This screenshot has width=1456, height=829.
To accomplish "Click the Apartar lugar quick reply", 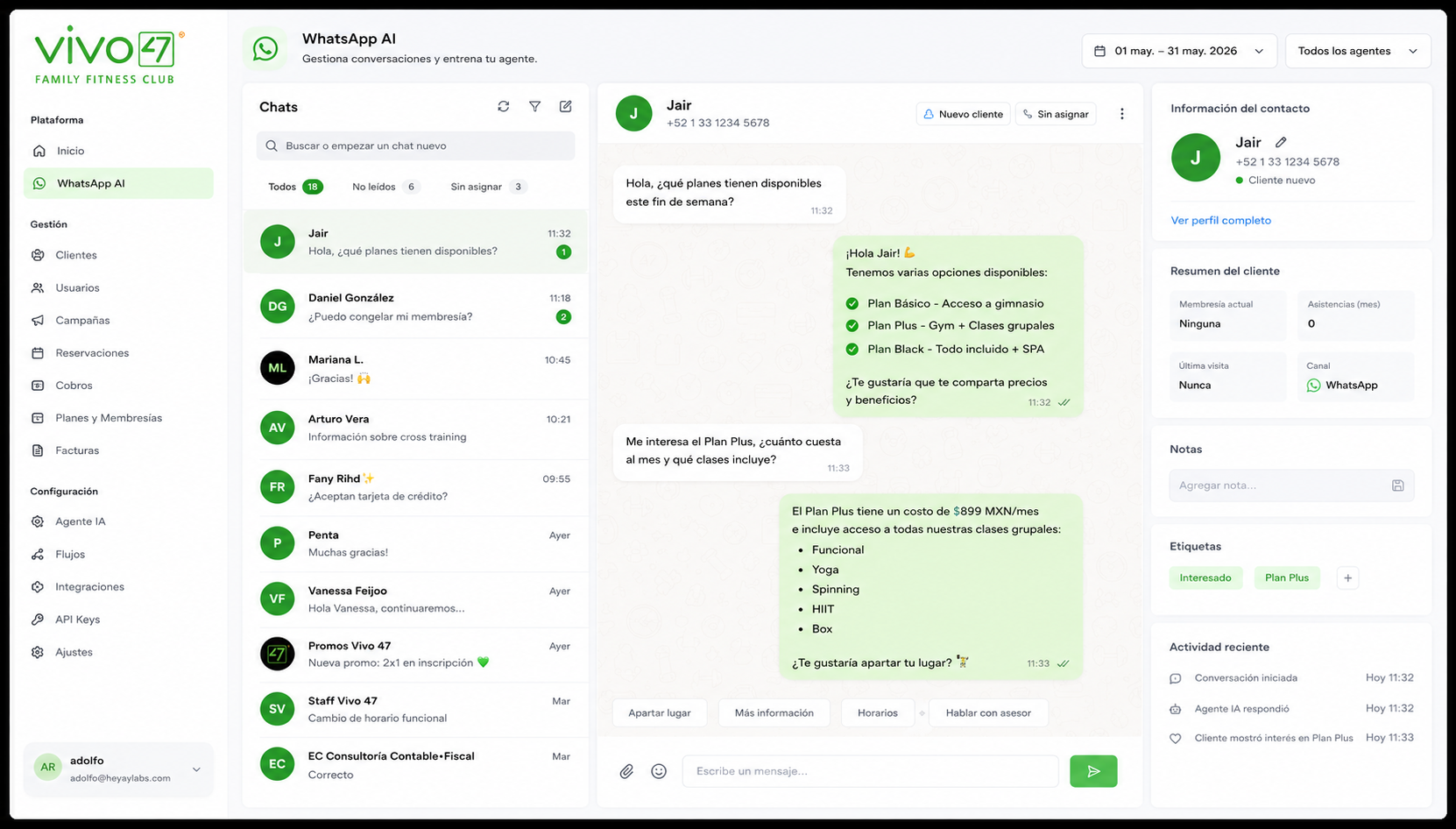I will click(659, 713).
